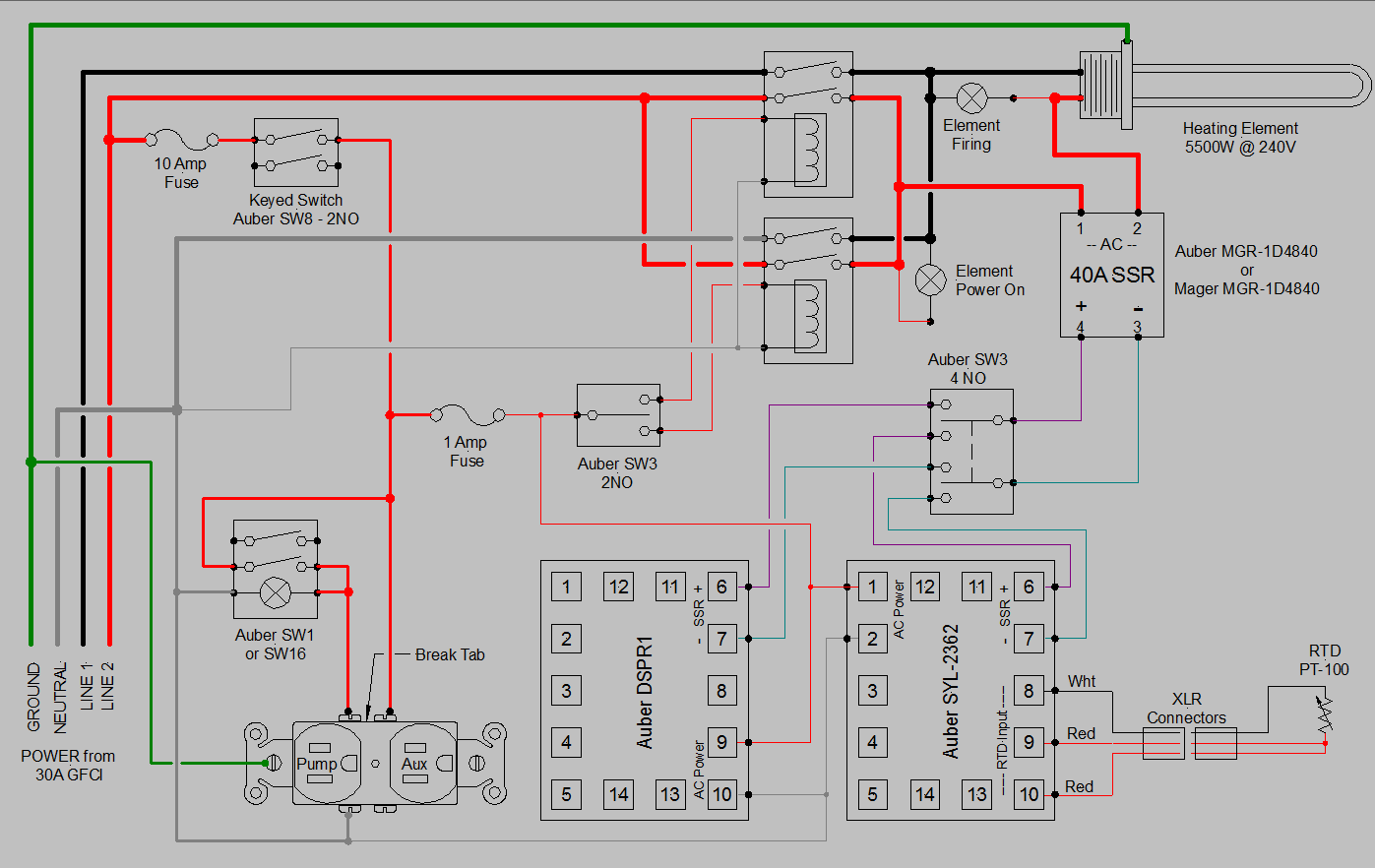
Task: Select the 'Auber DSPR1' vertical label
Action: click(x=645, y=691)
